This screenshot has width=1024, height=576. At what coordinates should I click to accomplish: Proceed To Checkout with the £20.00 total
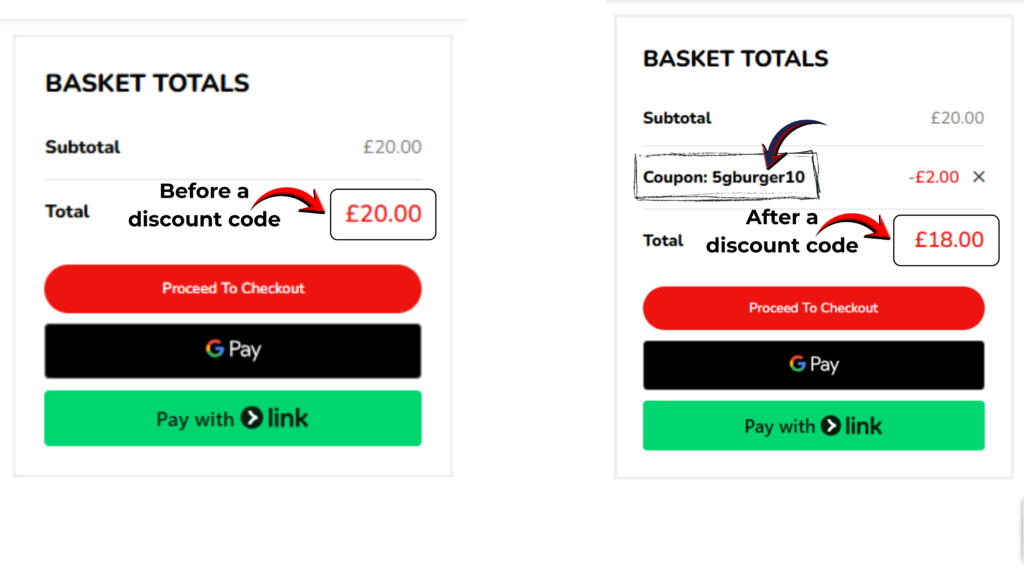coord(233,288)
